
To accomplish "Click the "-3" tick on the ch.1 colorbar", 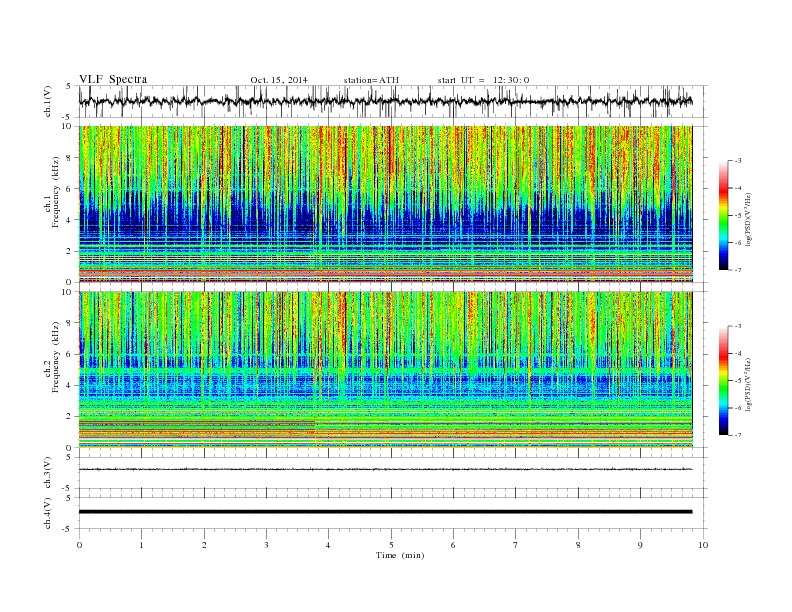I will click(738, 161).
